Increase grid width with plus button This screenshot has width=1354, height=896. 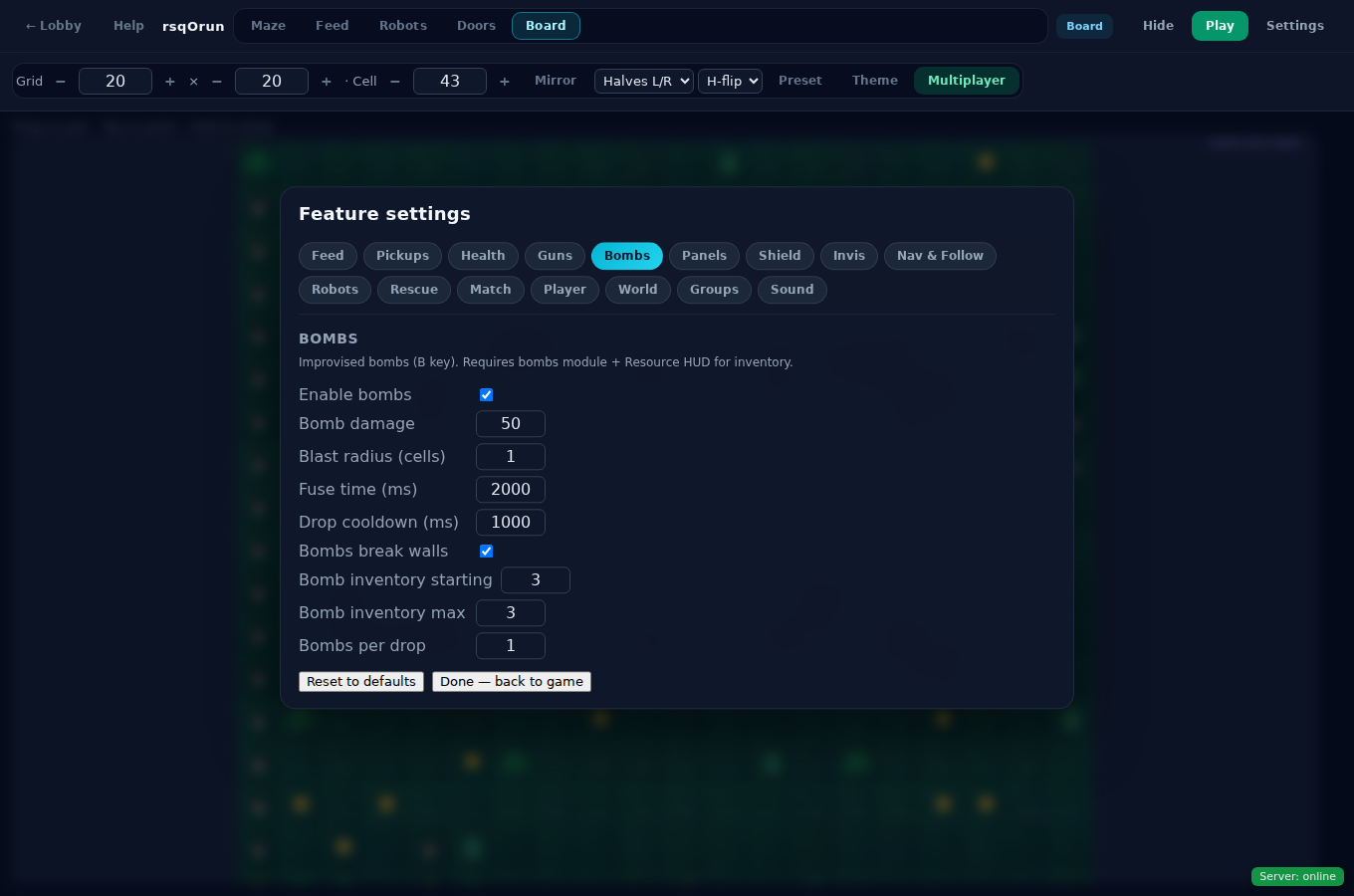point(170,82)
